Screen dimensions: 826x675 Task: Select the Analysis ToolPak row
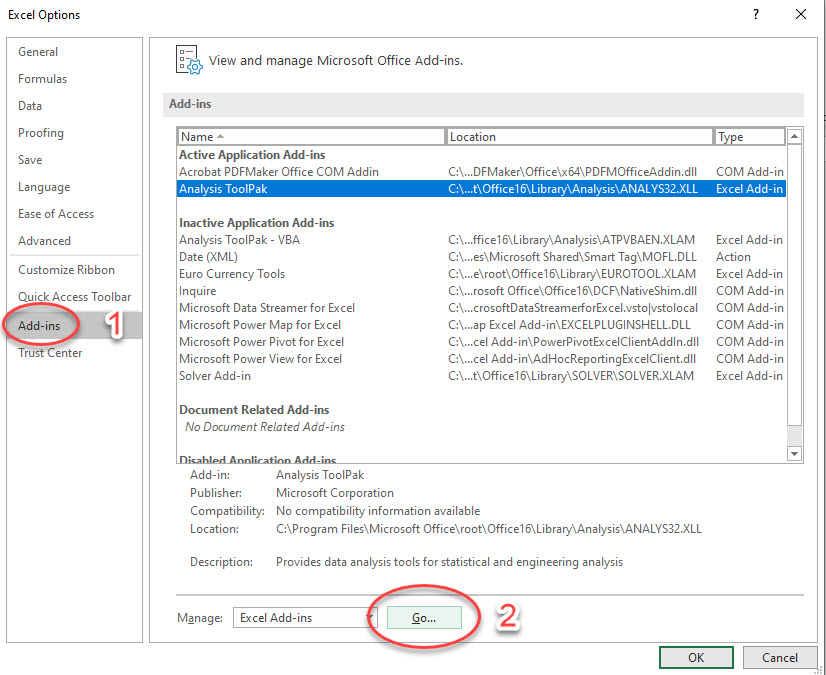[481, 189]
